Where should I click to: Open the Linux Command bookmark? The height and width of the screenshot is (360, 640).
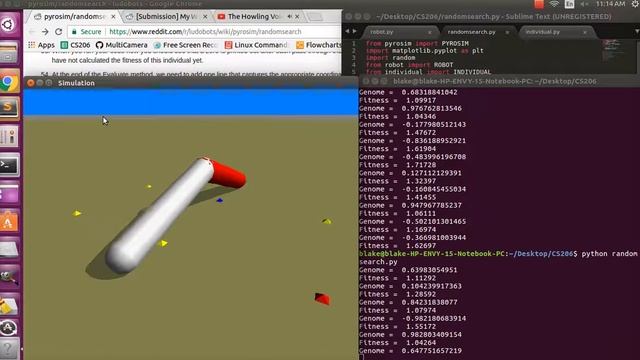coord(256,45)
